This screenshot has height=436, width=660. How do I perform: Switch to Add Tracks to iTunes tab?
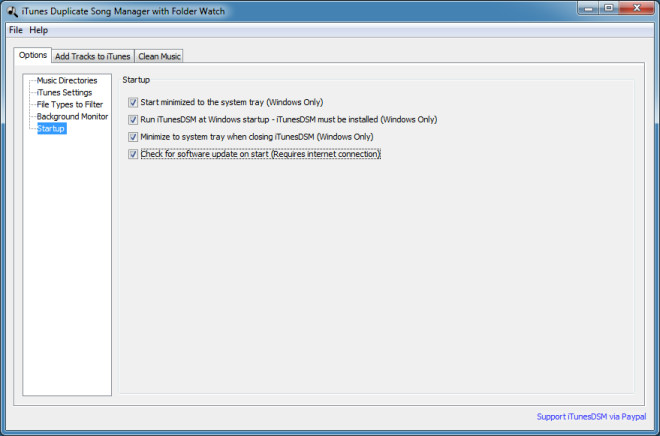click(93, 56)
